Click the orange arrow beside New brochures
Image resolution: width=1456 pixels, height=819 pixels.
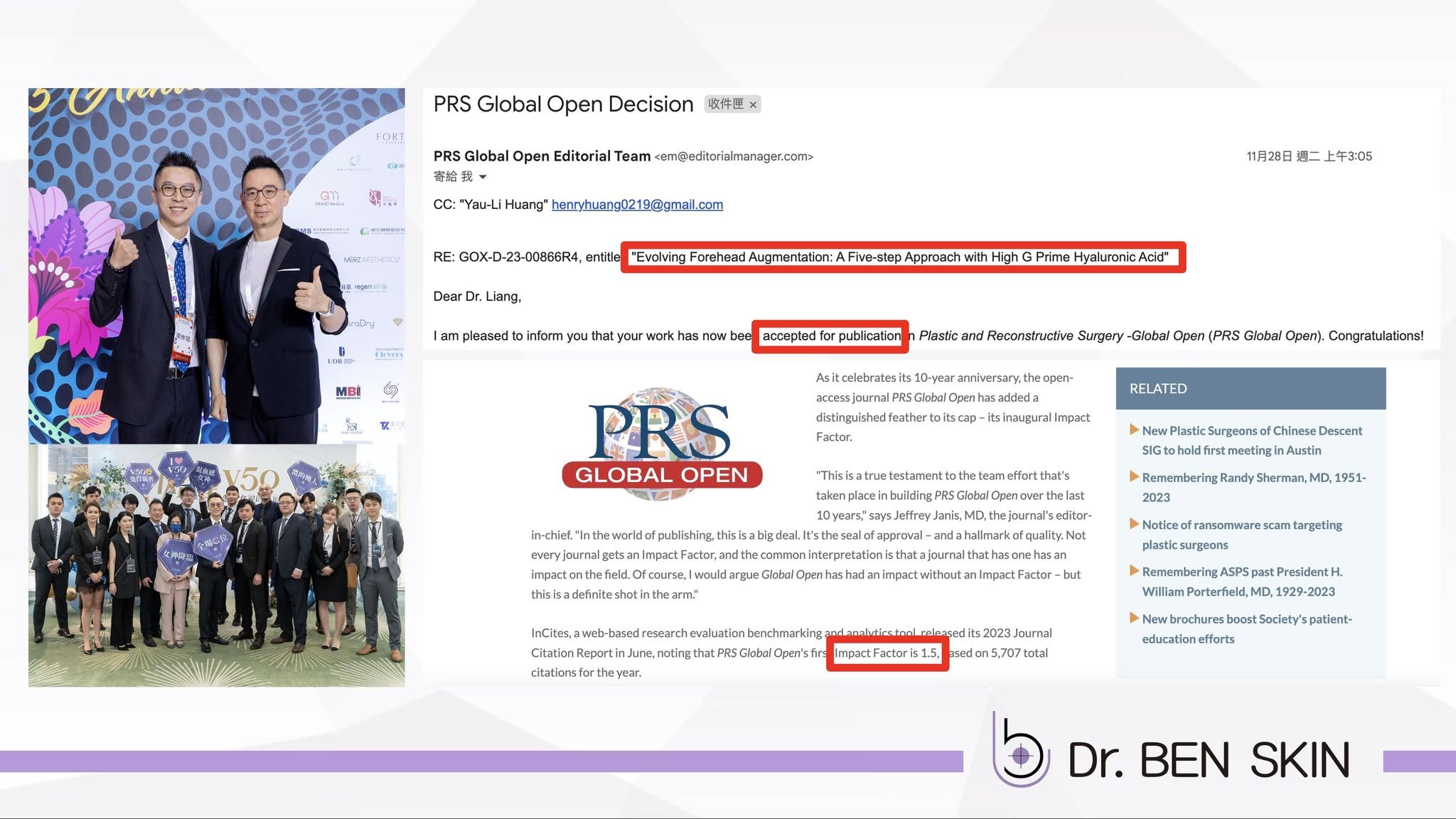[1135, 618]
